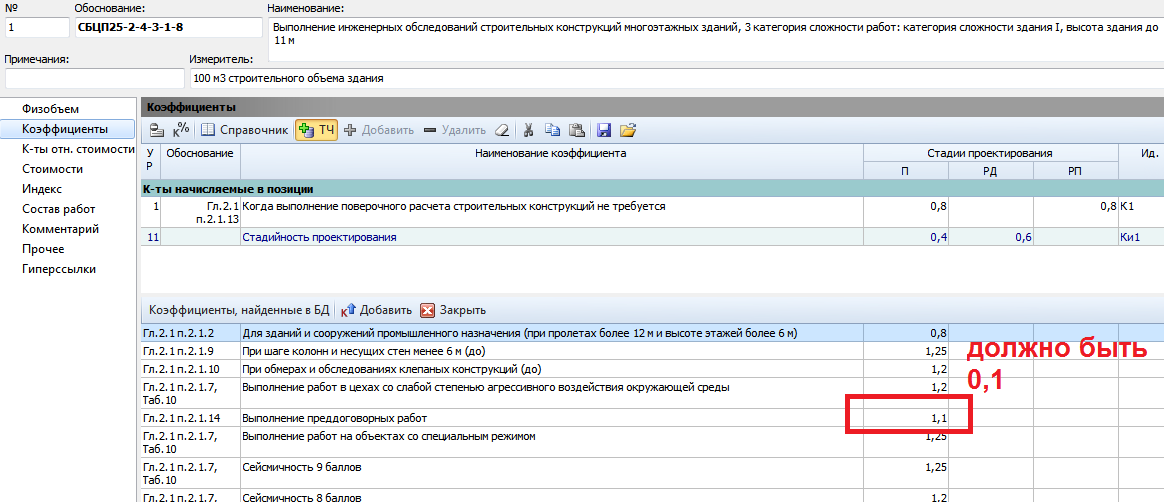Toggle the ТЧ database button

pos(316,130)
